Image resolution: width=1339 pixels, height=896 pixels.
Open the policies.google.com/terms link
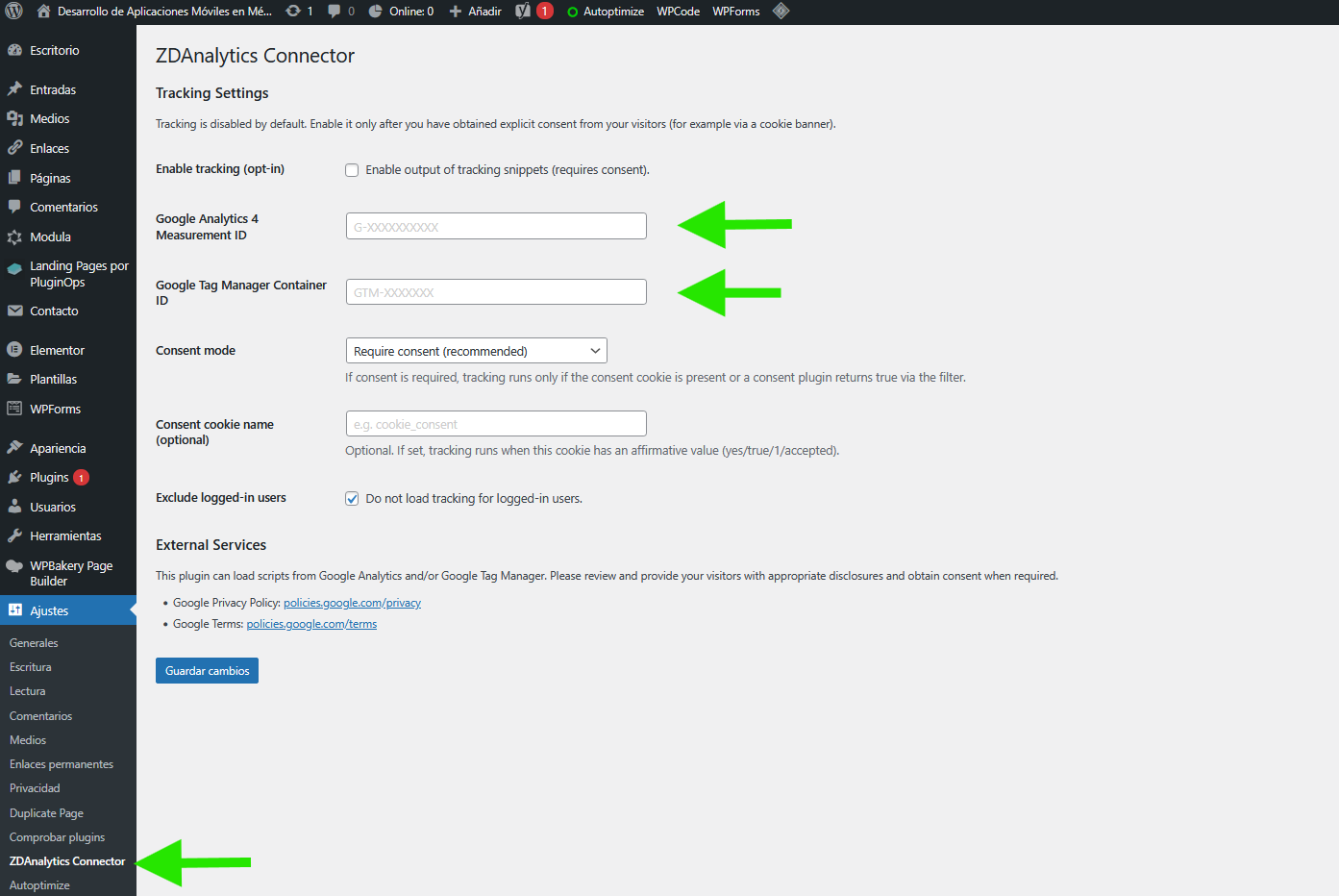tap(311, 624)
